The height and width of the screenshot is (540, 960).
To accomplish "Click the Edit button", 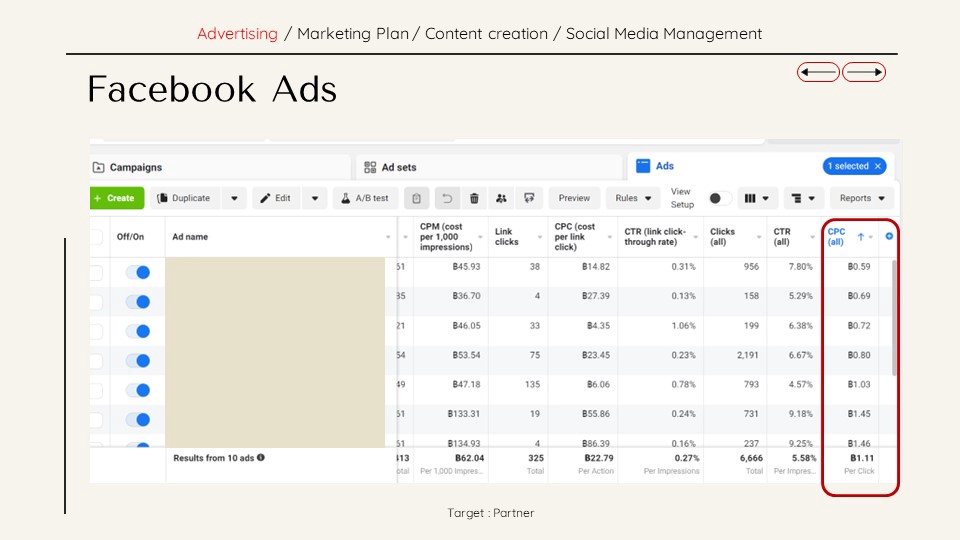I will tap(276, 198).
